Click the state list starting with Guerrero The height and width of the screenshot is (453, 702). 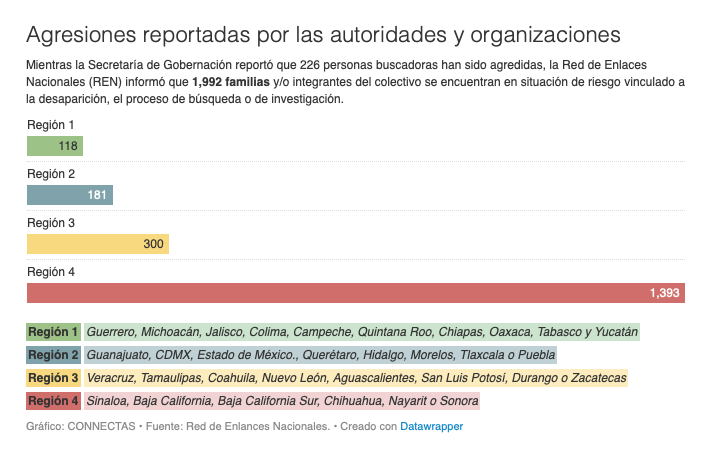362,331
